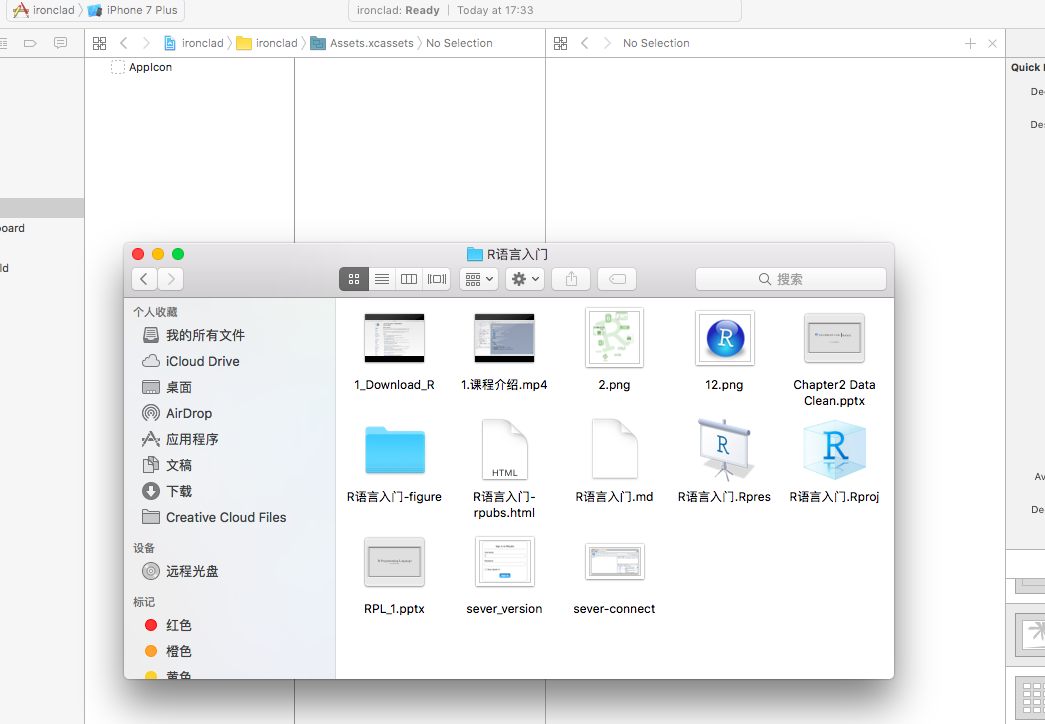Go back in assistant editor

[584, 43]
